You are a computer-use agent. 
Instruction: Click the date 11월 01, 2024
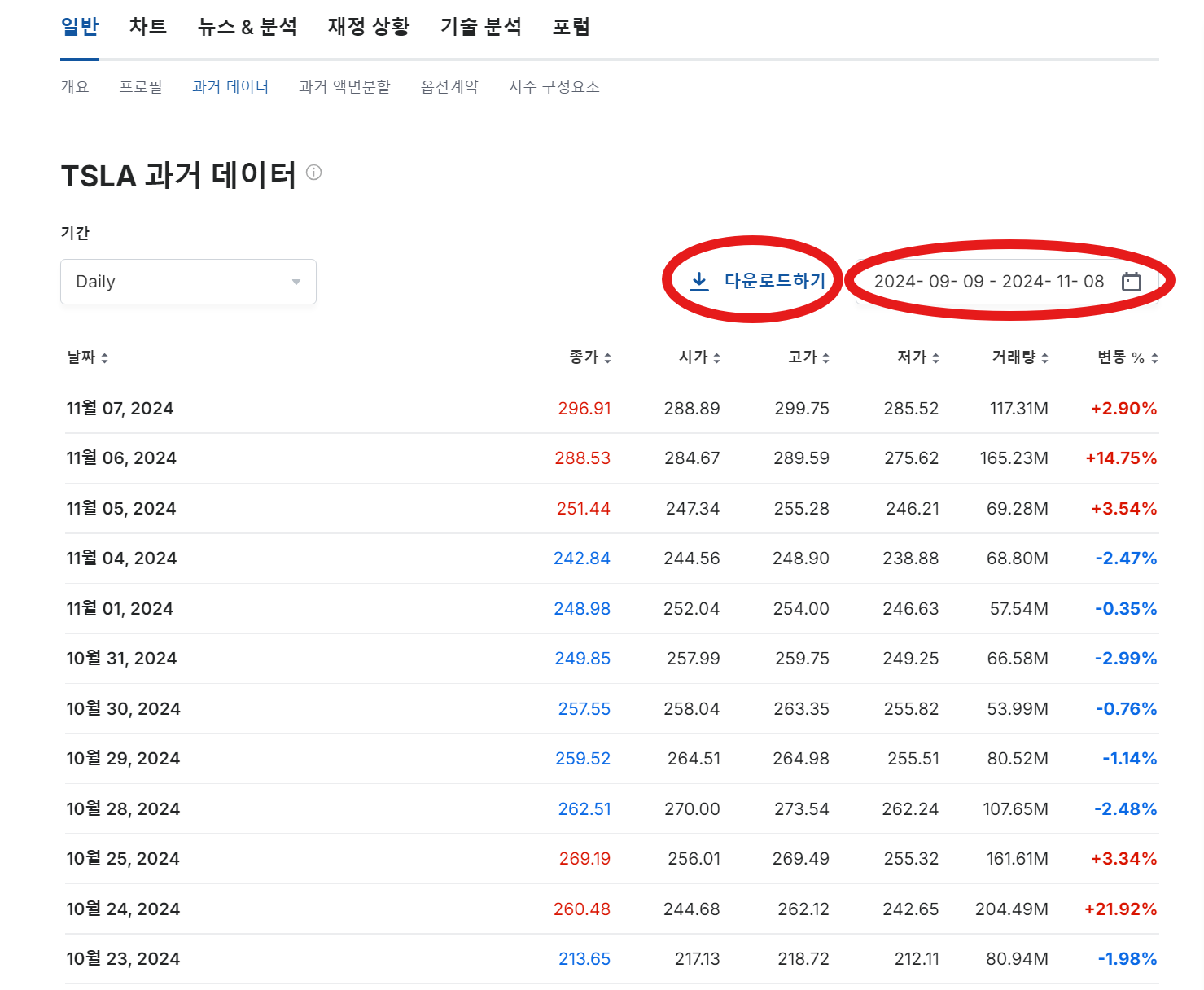pyautogui.click(x=120, y=608)
